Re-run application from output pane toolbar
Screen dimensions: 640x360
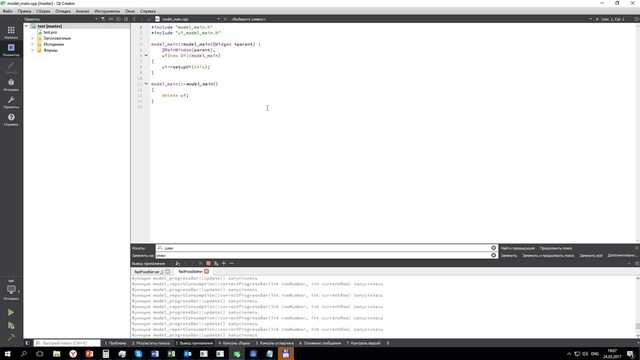tap(216, 263)
